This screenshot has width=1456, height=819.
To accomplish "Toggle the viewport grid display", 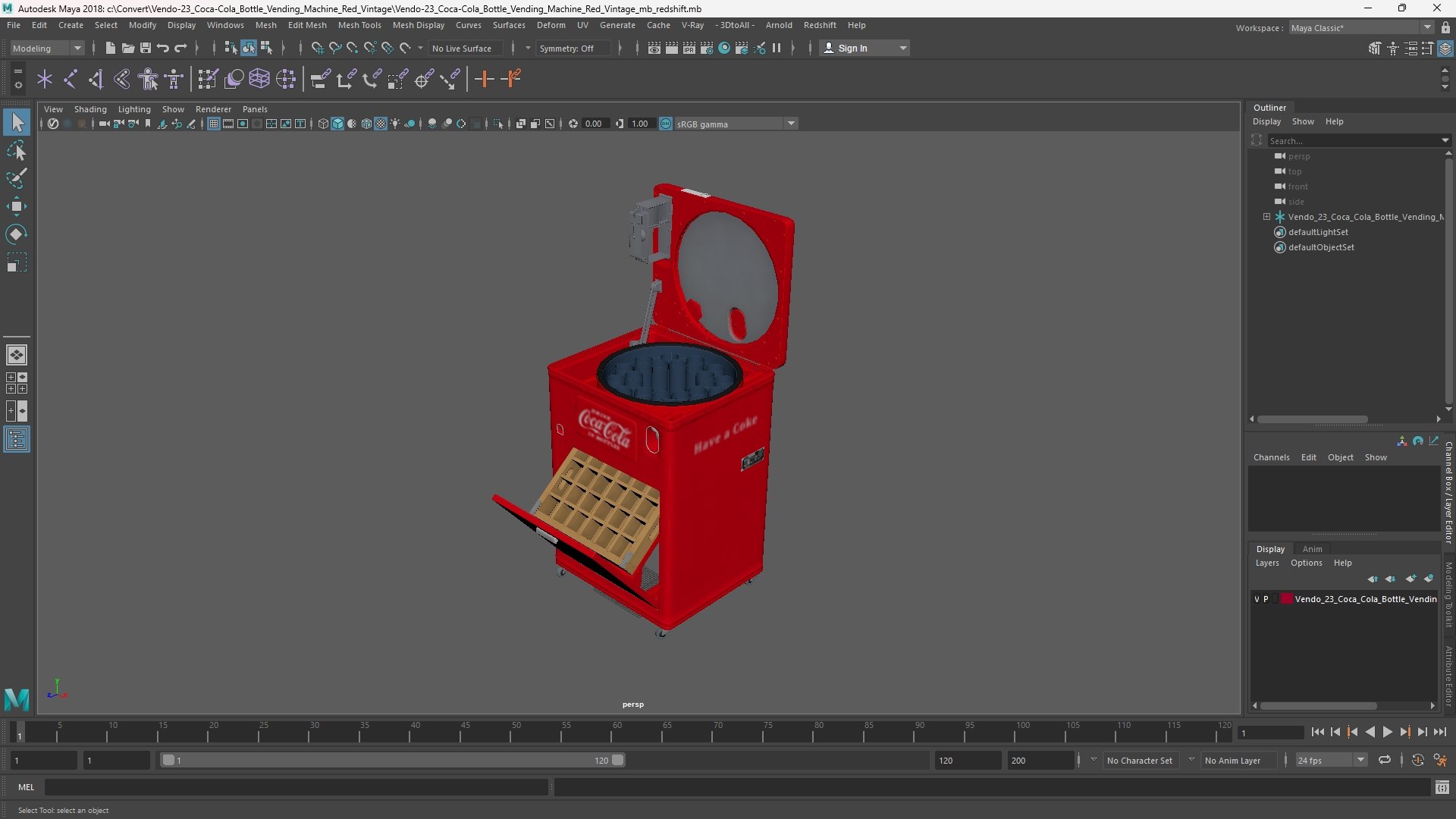I will (214, 124).
